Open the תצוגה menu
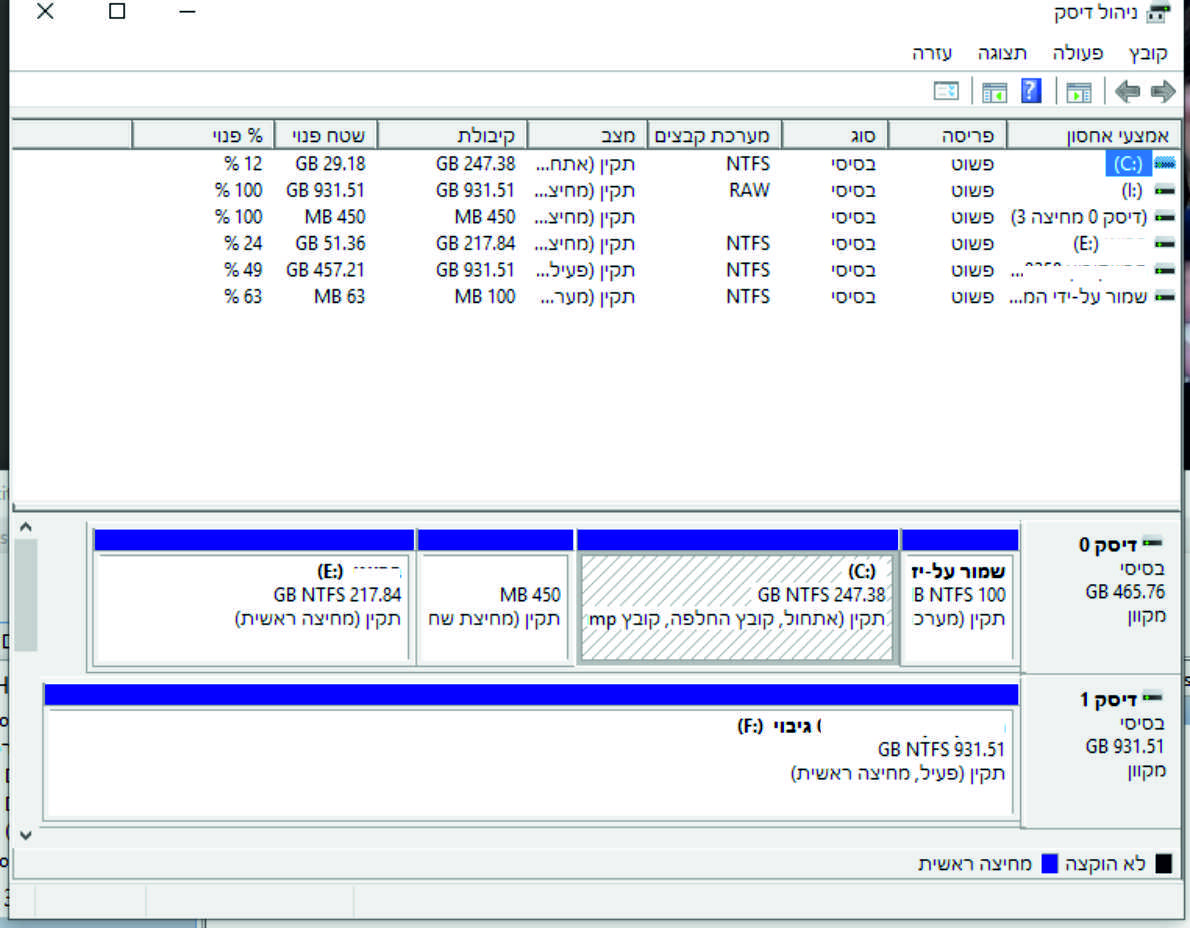This screenshot has width=1190, height=928. (x=1003, y=53)
